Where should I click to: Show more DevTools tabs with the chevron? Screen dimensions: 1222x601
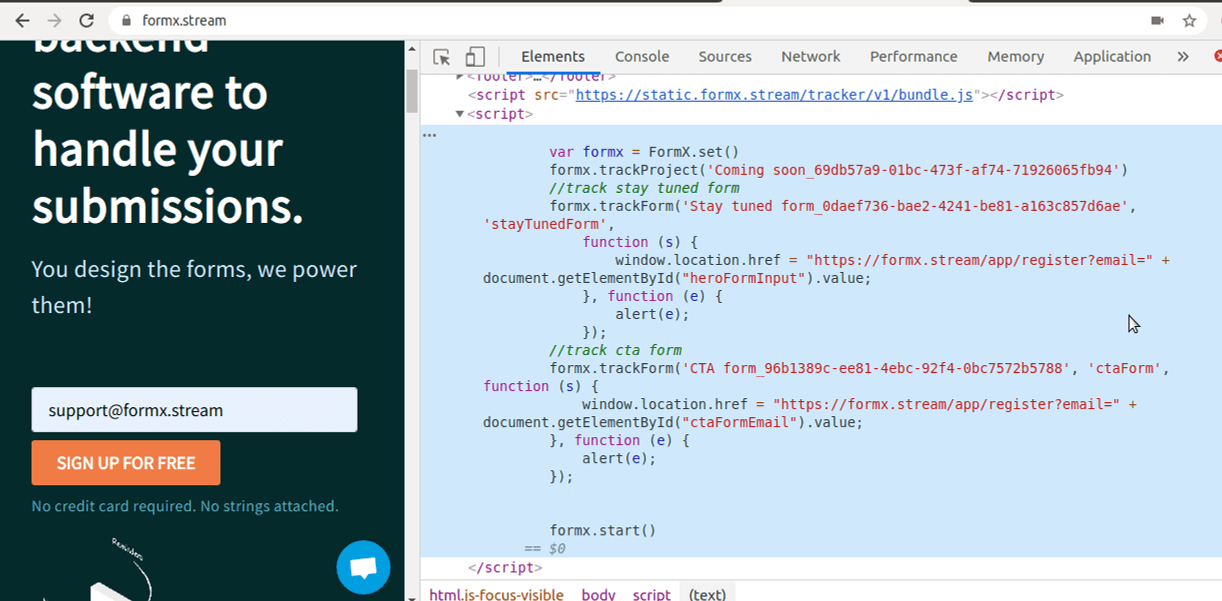click(1183, 57)
